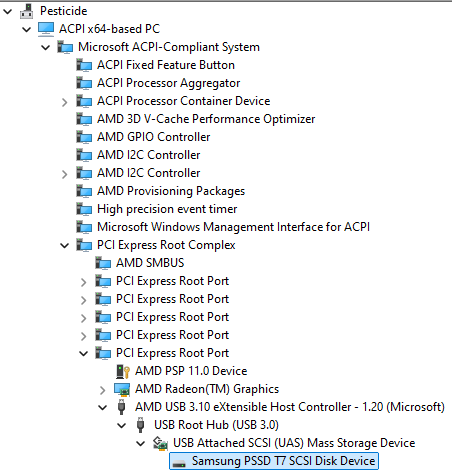Collapse the Pesticide root node

7,12
